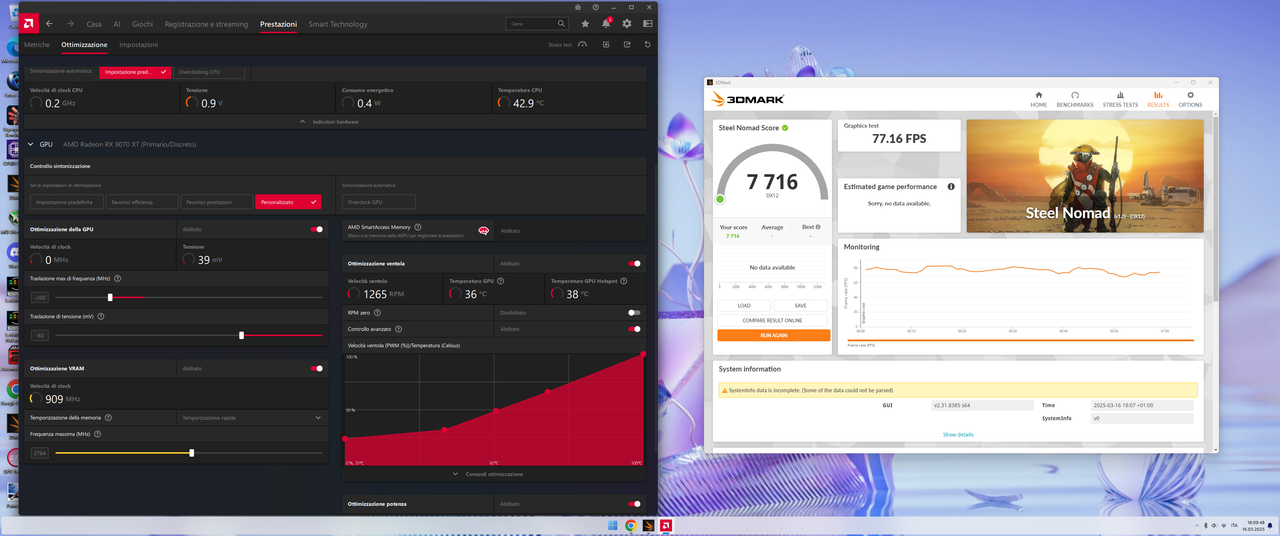The width and height of the screenshot is (1280, 536).
Task: Collapse the GPU section chevron
Action: pos(31,144)
